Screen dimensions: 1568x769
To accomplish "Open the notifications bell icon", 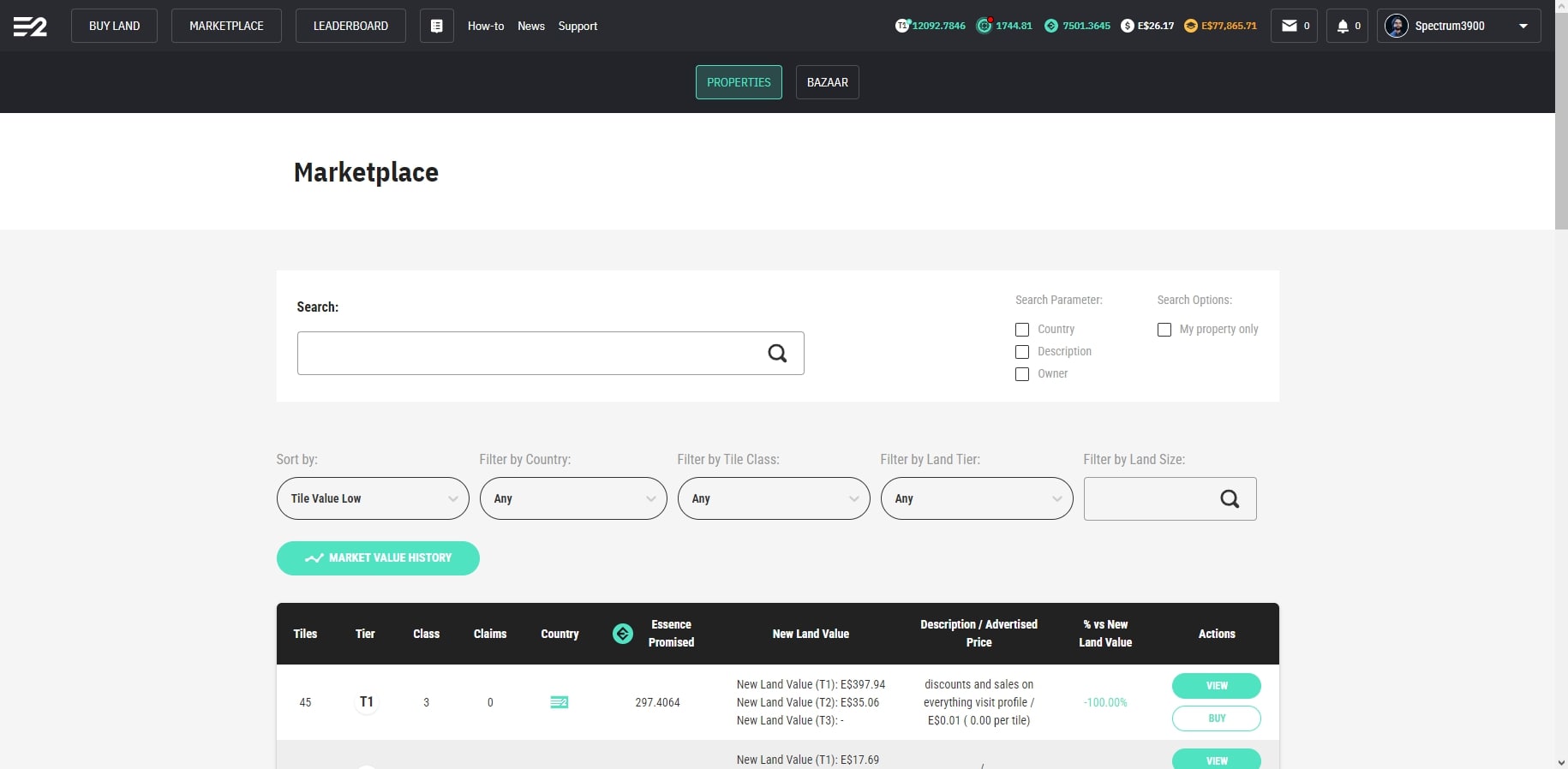I will point(1343,26).
